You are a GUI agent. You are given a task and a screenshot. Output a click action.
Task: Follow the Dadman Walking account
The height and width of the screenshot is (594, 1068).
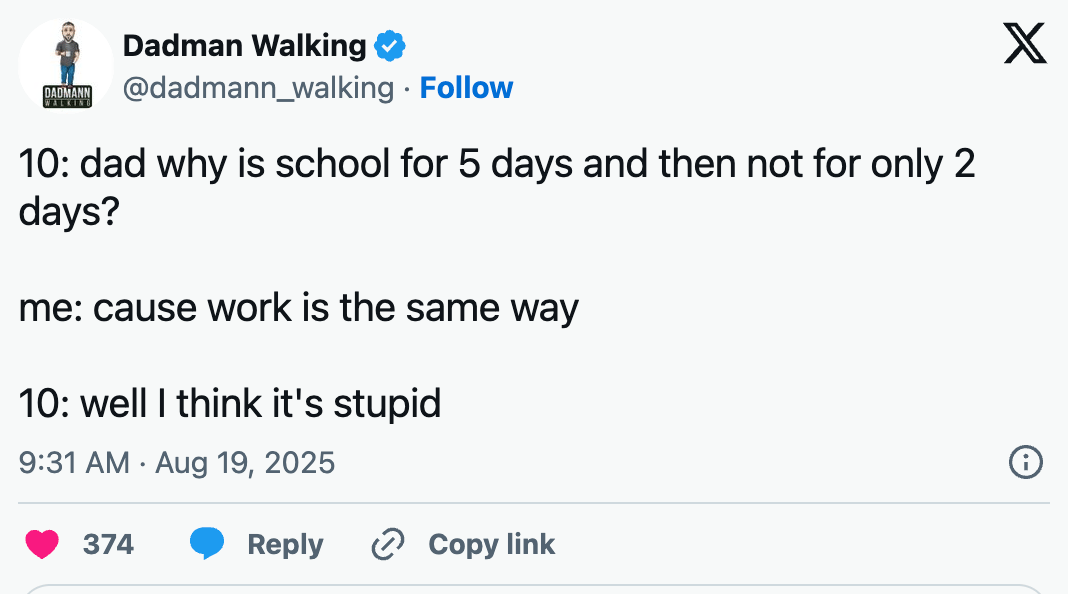coord(466,88)
